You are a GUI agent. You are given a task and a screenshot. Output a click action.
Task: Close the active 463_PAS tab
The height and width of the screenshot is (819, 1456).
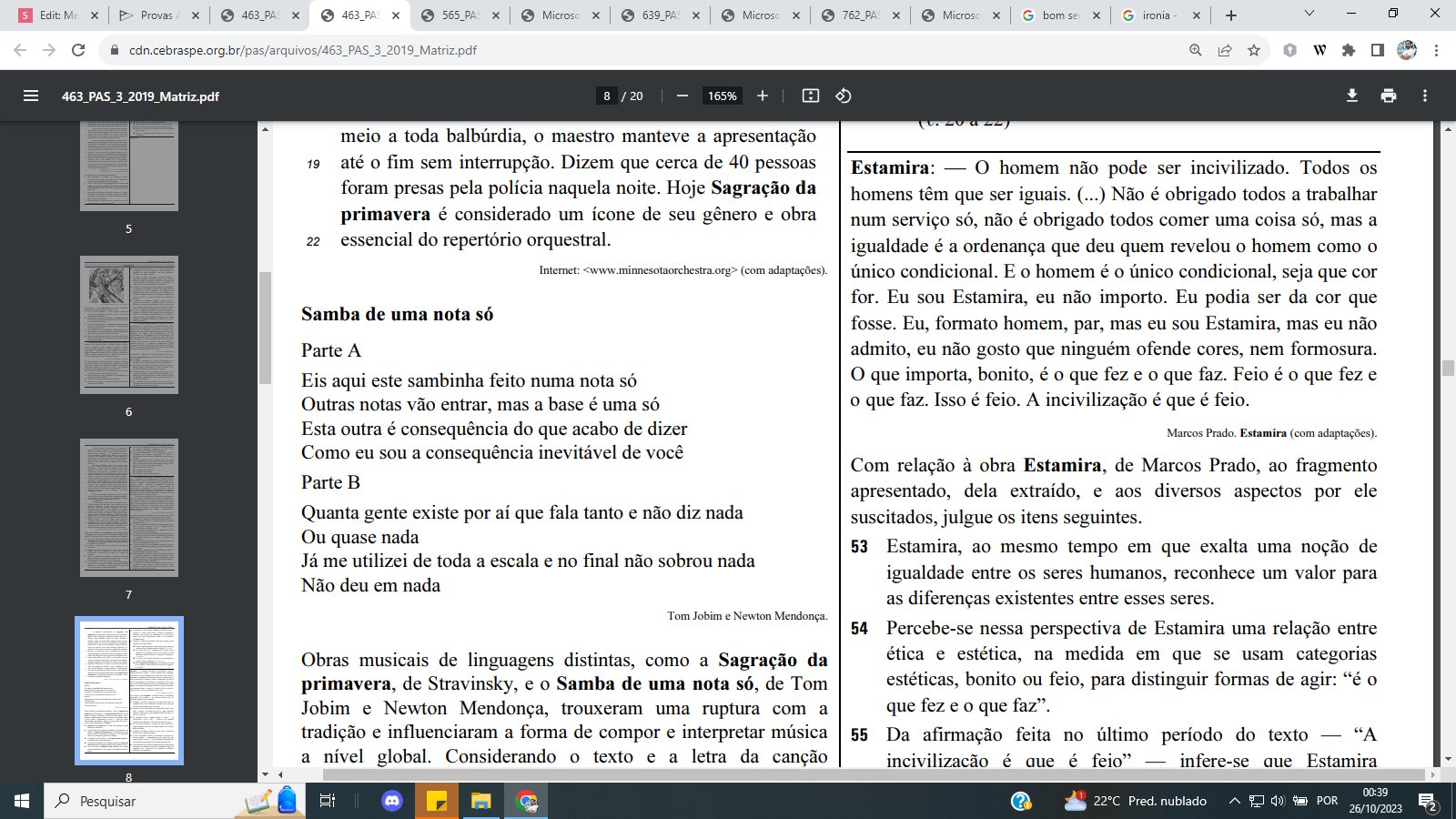click(395, 15)
